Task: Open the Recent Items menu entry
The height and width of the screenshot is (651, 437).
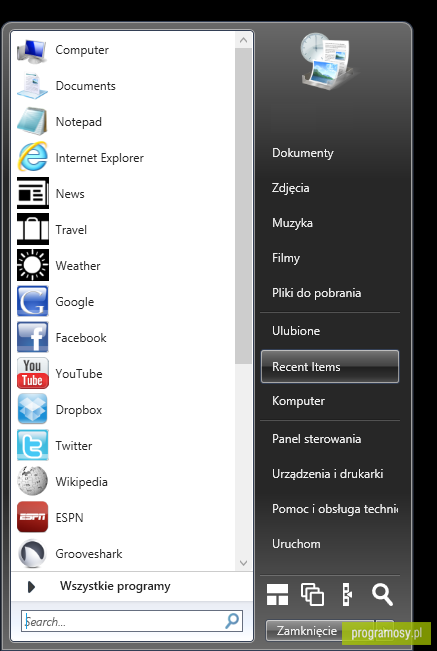Action: [330, 366]
